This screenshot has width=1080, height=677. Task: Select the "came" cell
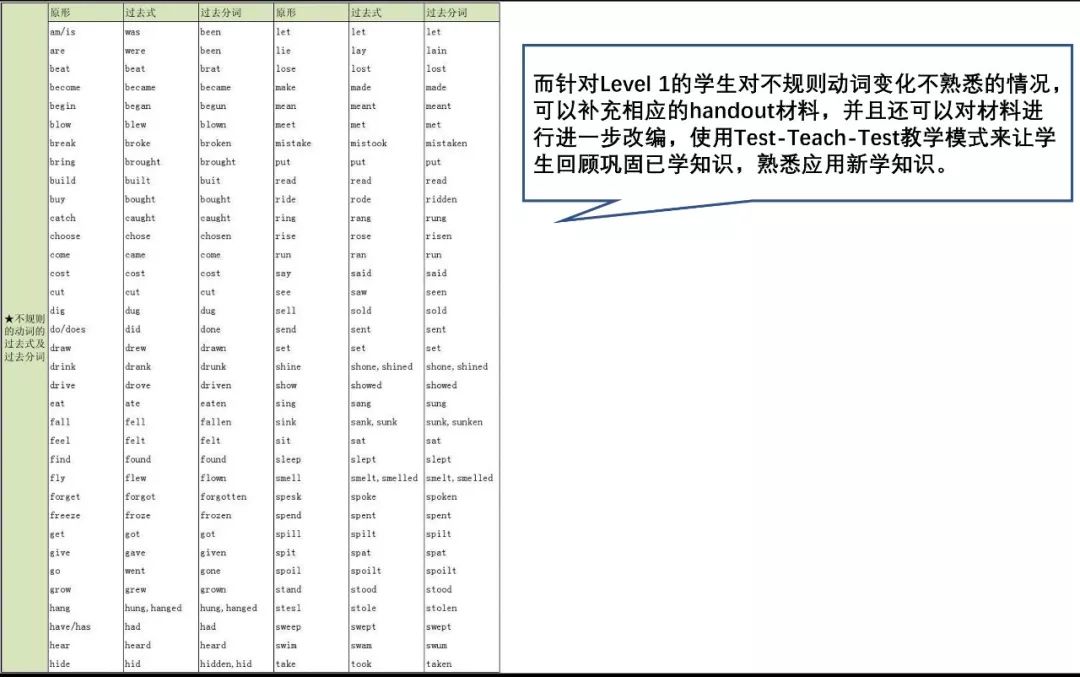[135, 255]
